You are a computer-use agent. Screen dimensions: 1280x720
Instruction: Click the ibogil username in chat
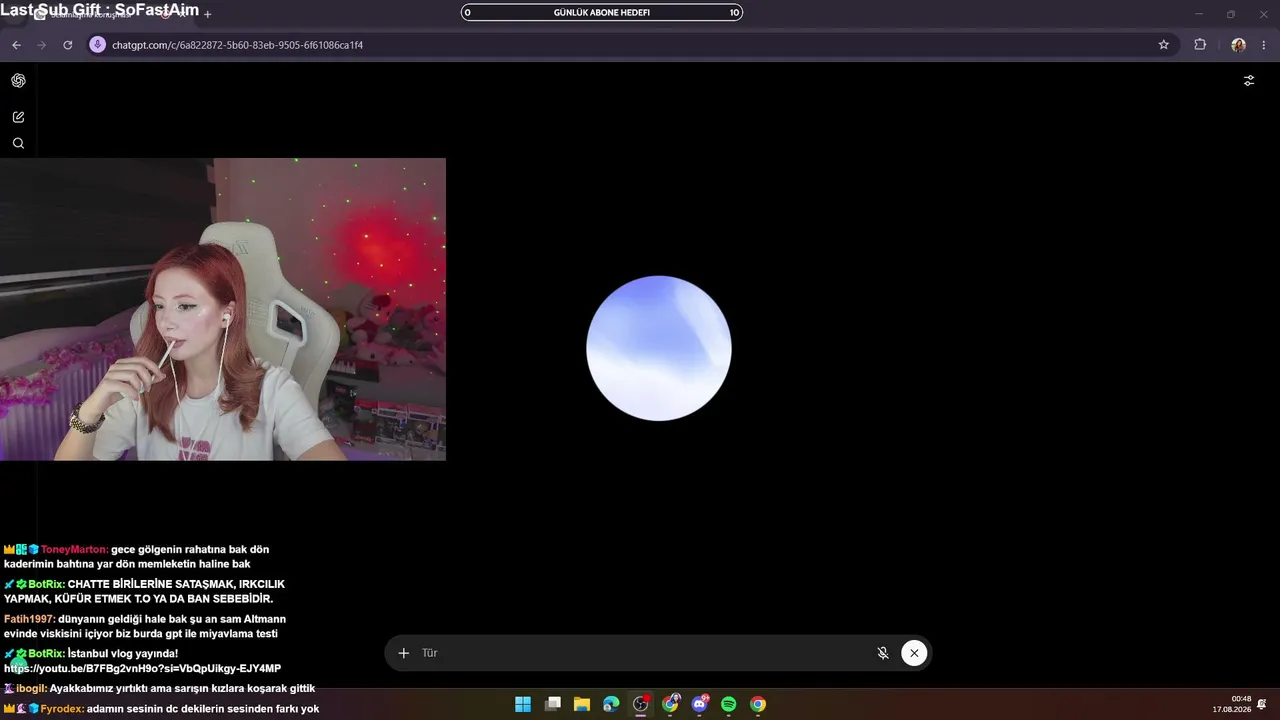click(31, 688)
